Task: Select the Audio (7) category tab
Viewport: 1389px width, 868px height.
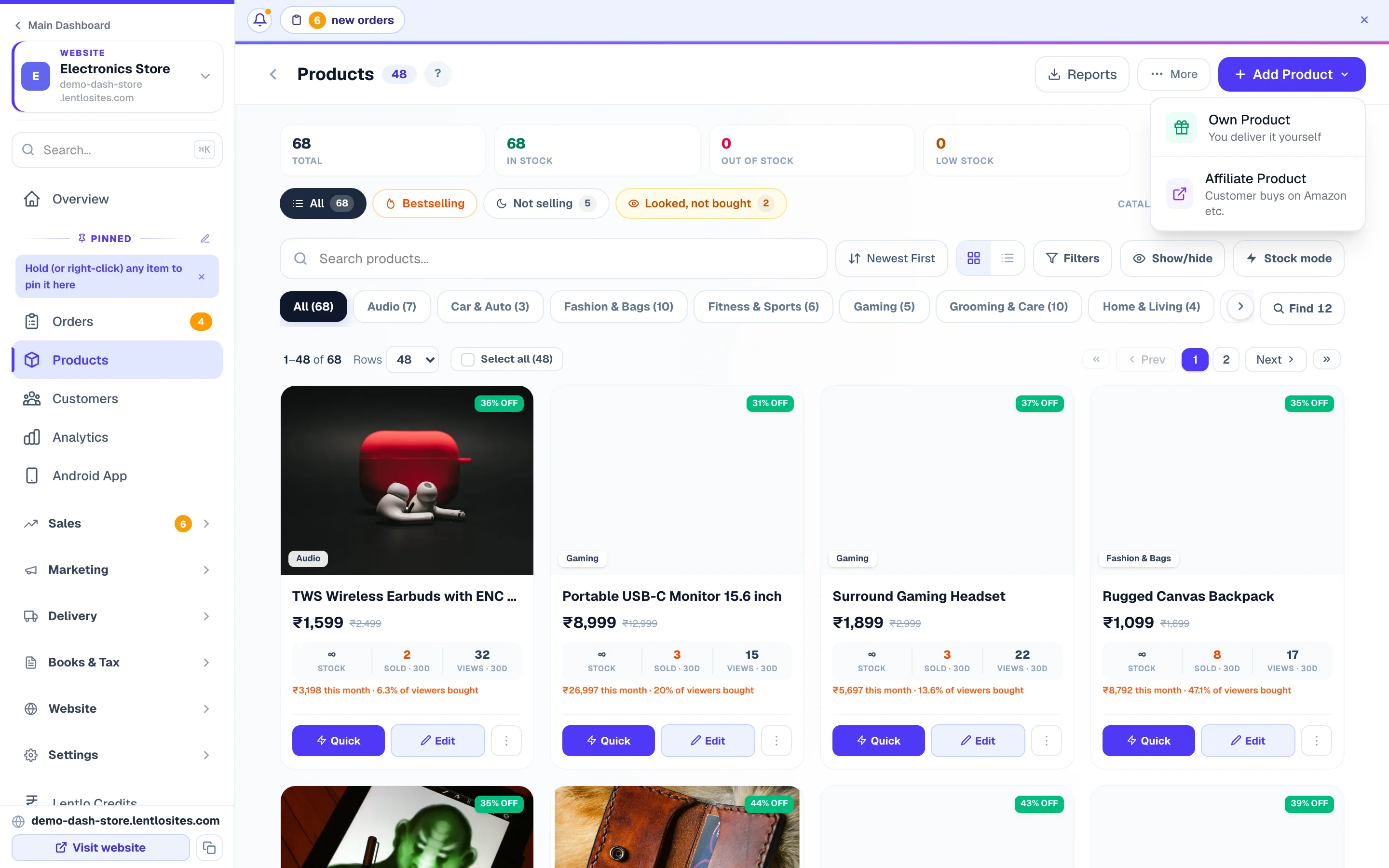Action: [392, 307]
